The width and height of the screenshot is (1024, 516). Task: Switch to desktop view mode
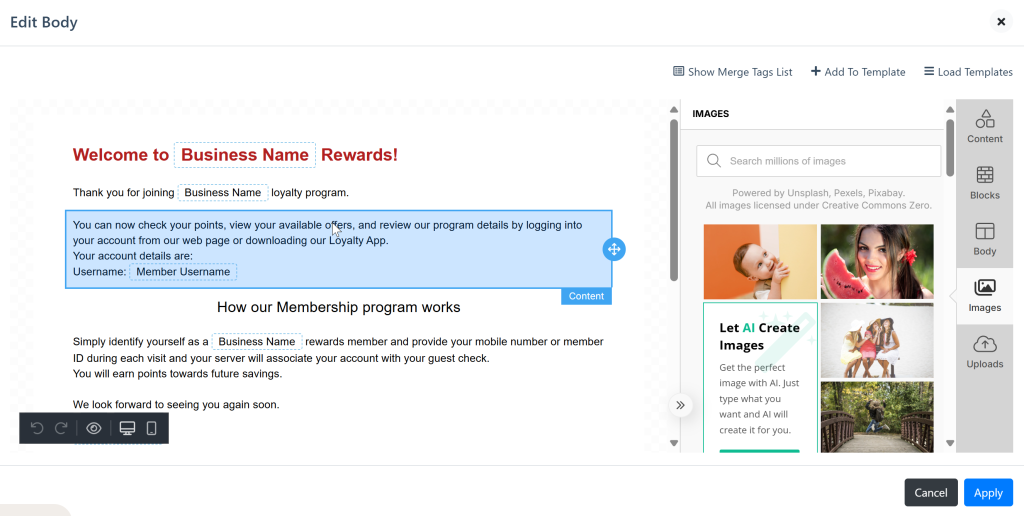point(127,428)
